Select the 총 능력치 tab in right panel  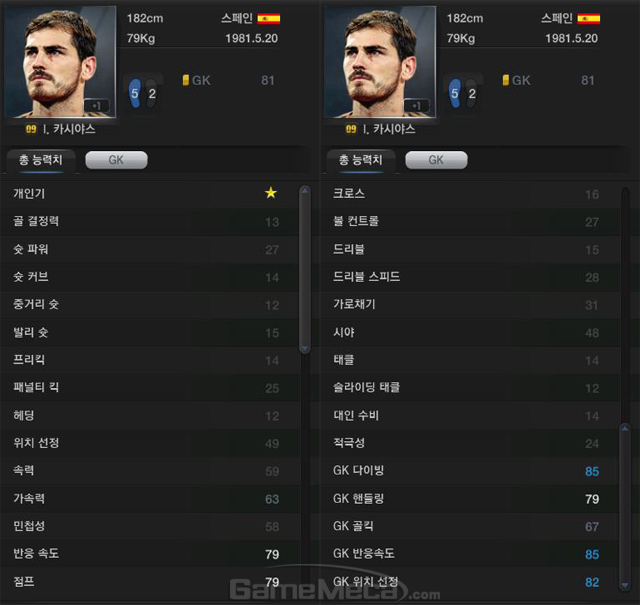(360, 160)
